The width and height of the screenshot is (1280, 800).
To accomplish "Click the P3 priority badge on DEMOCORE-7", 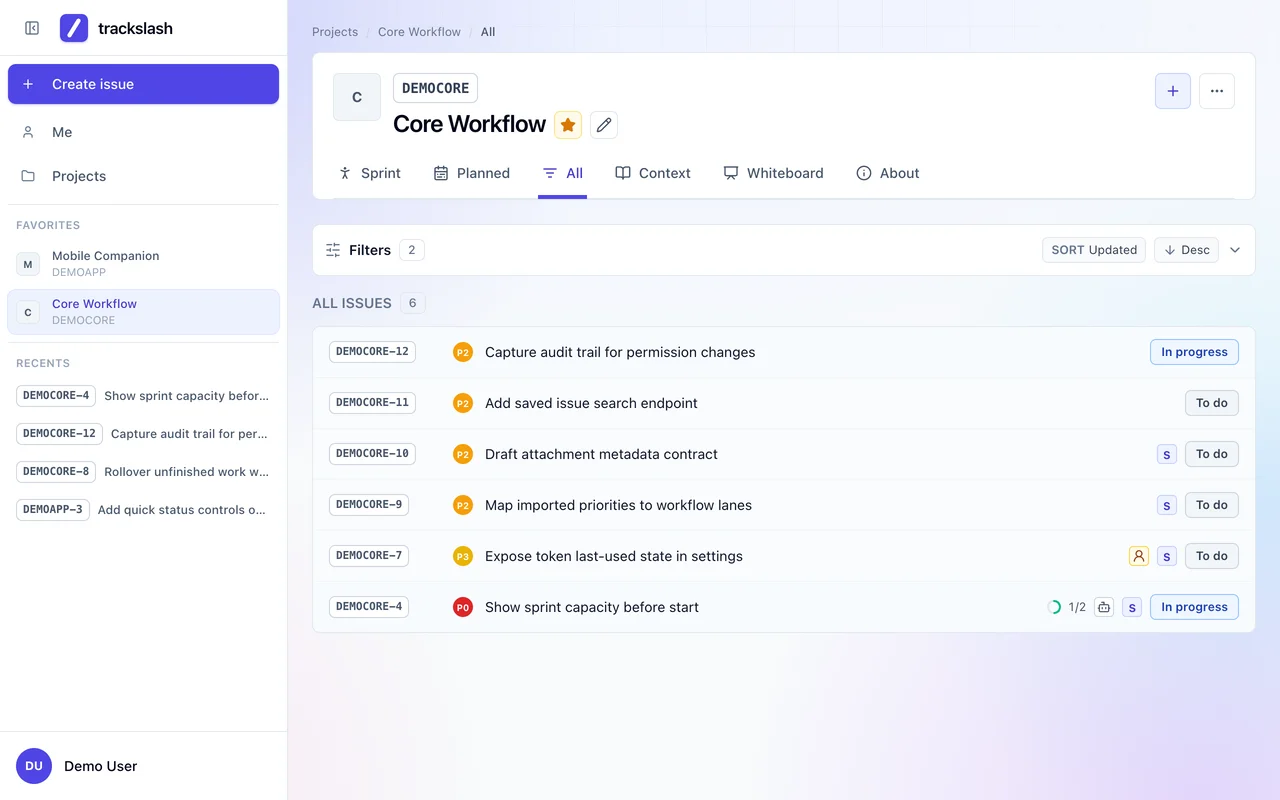I will coord(462,556).
